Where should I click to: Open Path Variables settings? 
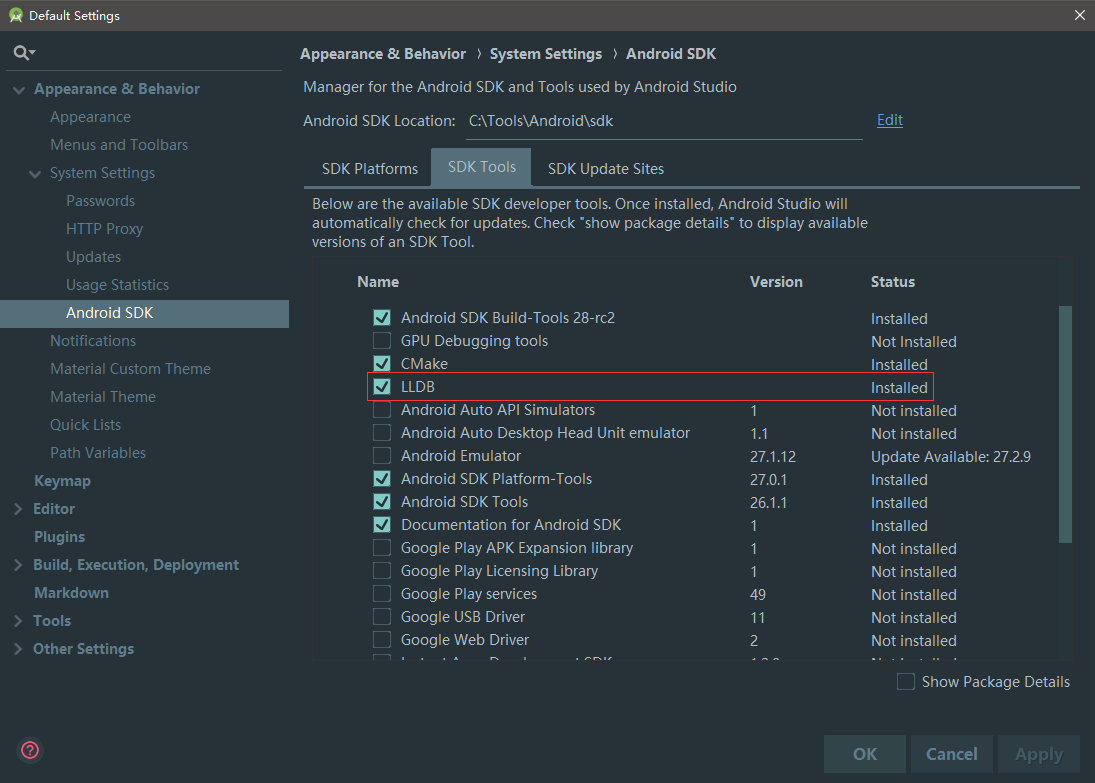[98, 453]
